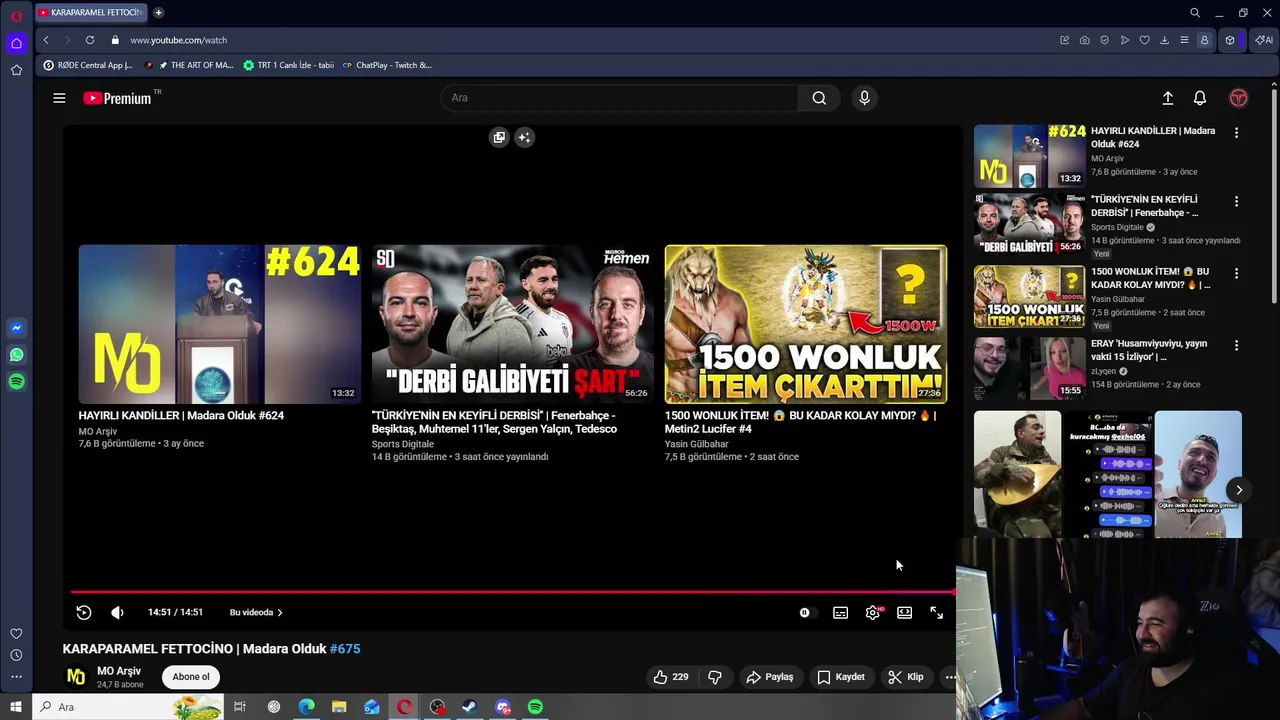
Task: Launch Steam from the taskbar
Action: tap(469, 707)
